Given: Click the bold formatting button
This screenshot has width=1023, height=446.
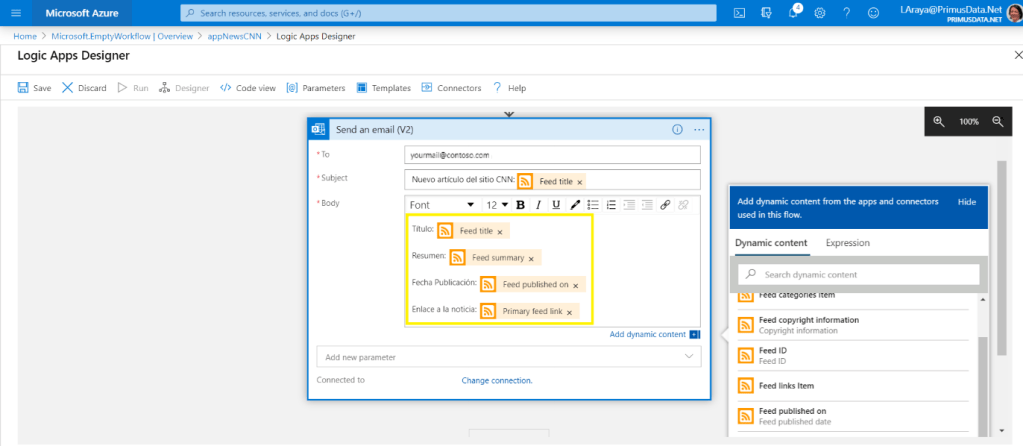Looking at the screenshot, I should pyautogui.click(x=520, y=205).
